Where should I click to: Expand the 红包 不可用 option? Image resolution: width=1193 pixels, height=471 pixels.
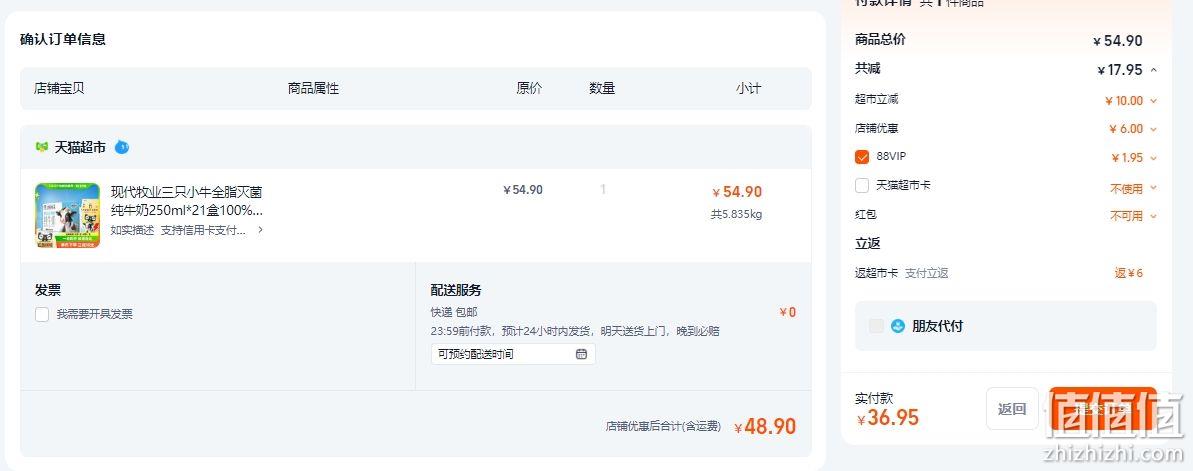pos(1133,216)
